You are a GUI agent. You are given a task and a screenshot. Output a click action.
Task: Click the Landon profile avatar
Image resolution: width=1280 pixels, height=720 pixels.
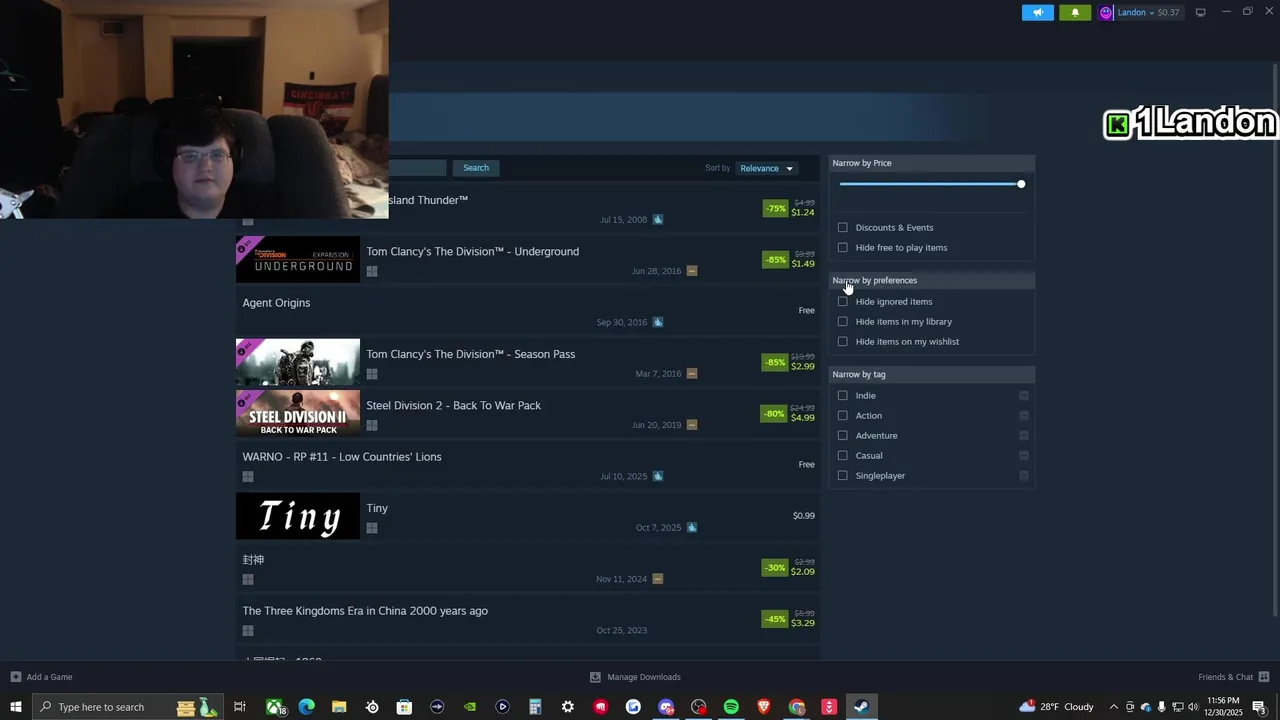(x=1106, y=13)
